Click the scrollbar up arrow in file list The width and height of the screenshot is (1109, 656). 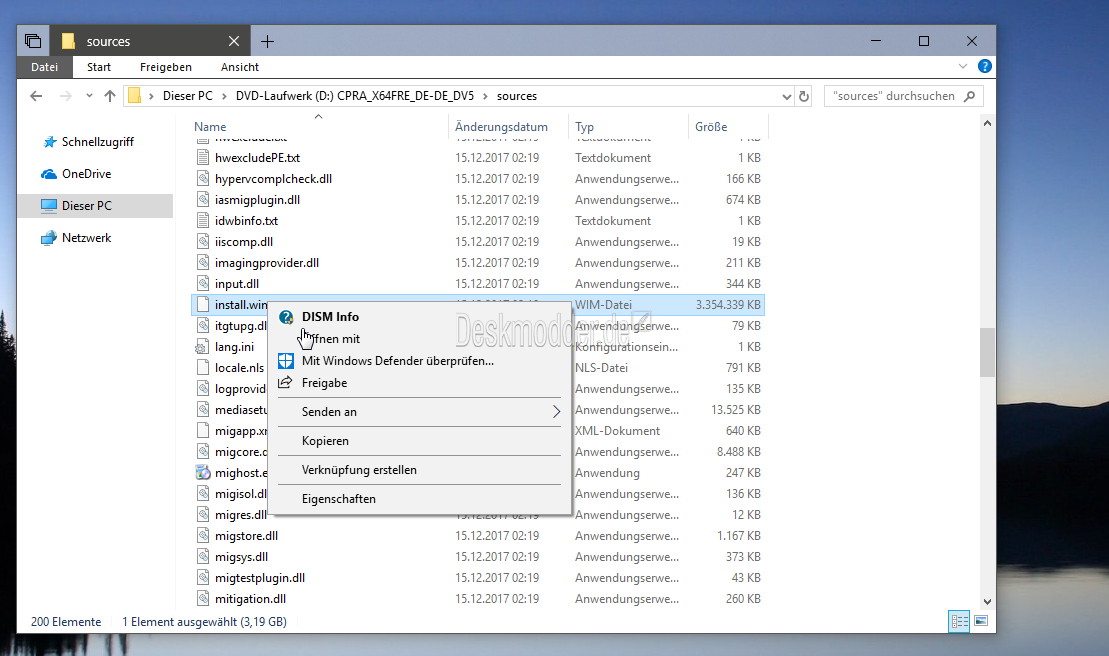pos(987,124)
